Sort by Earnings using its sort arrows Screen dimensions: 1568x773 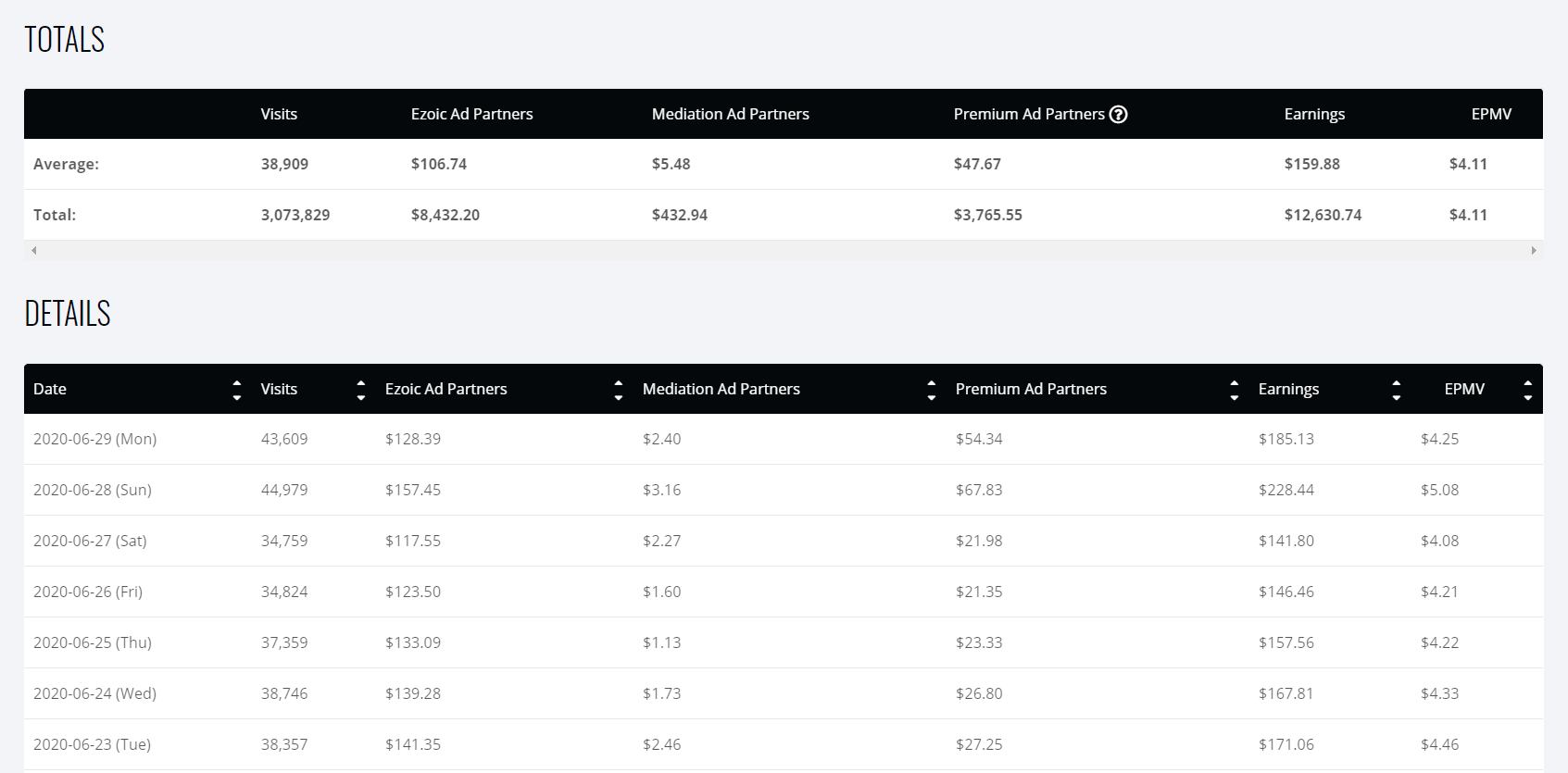pos(1396,390)
